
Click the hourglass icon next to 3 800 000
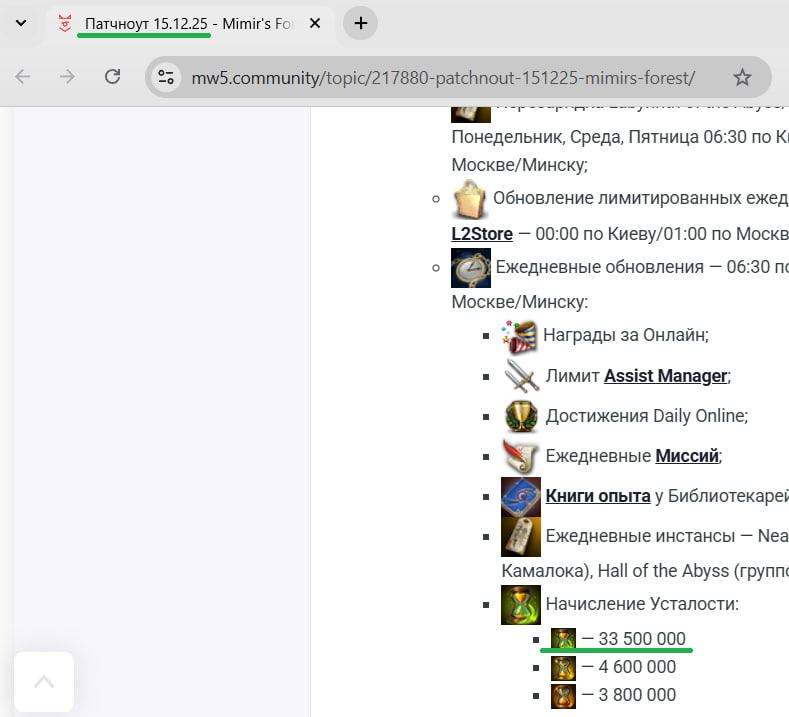(x=563, y=696)
